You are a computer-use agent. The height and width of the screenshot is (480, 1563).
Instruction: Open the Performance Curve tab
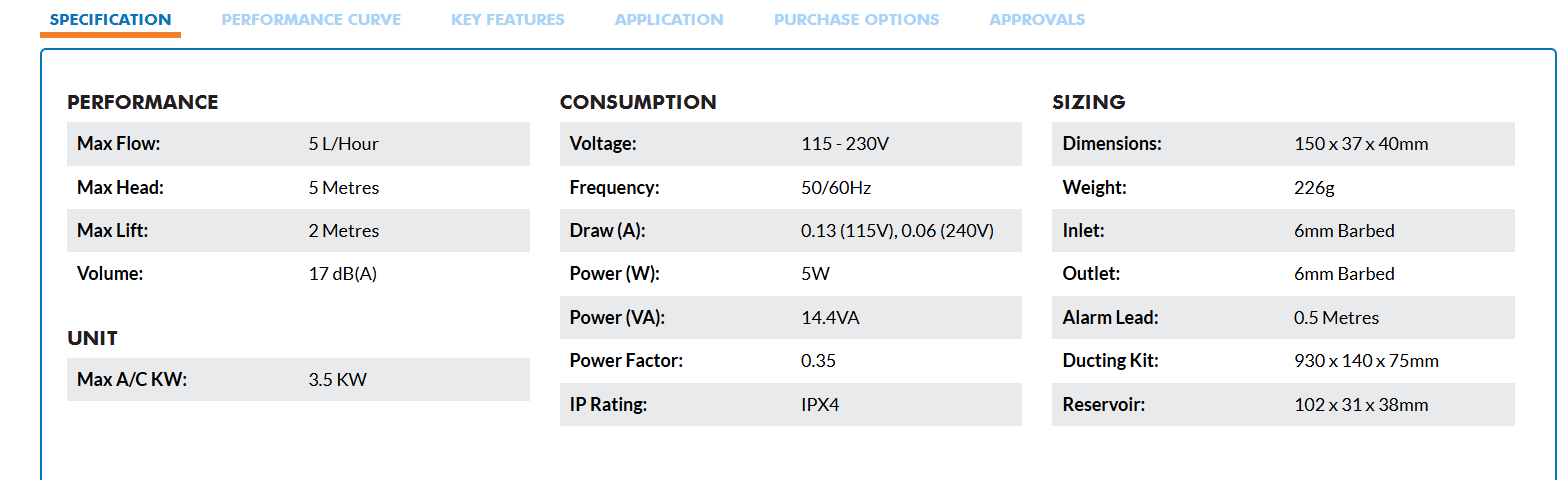point(311,20)
